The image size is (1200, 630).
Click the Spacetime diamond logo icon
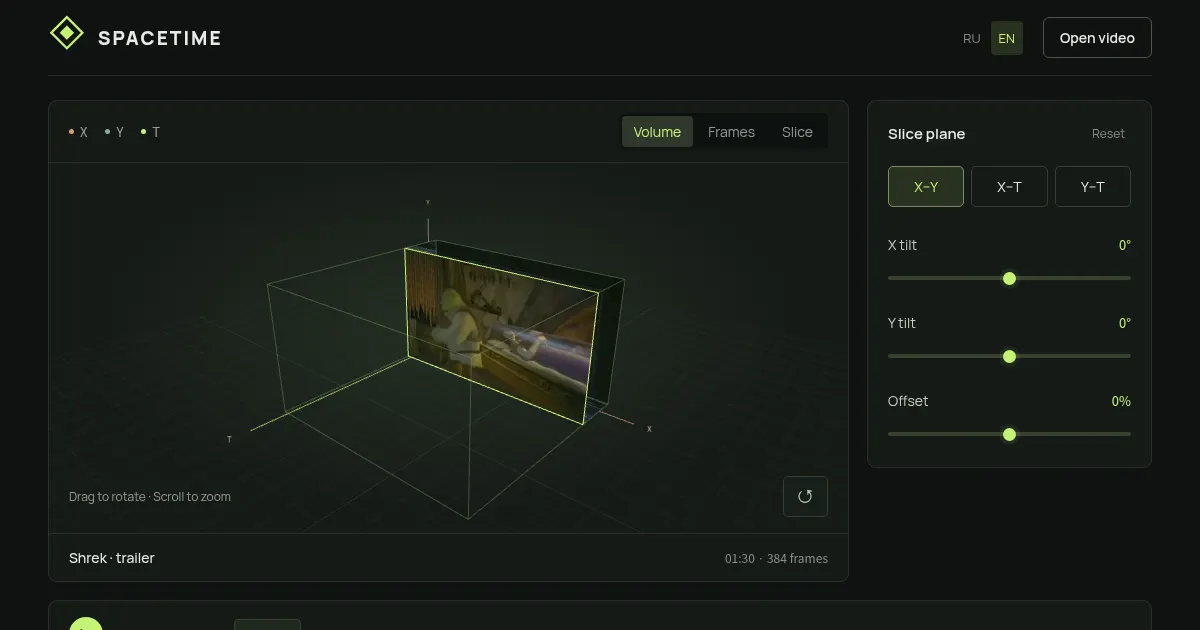(x=67, y=34)
